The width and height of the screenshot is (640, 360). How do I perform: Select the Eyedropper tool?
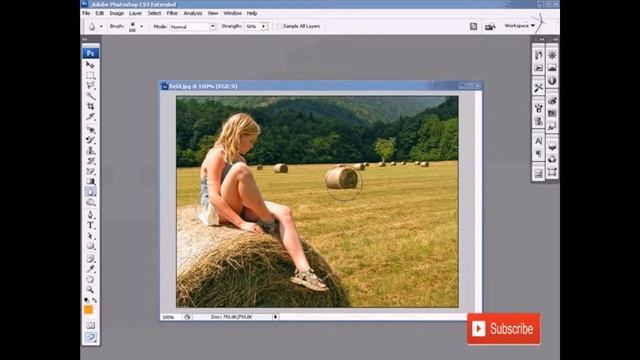click(x=90, y=269)
